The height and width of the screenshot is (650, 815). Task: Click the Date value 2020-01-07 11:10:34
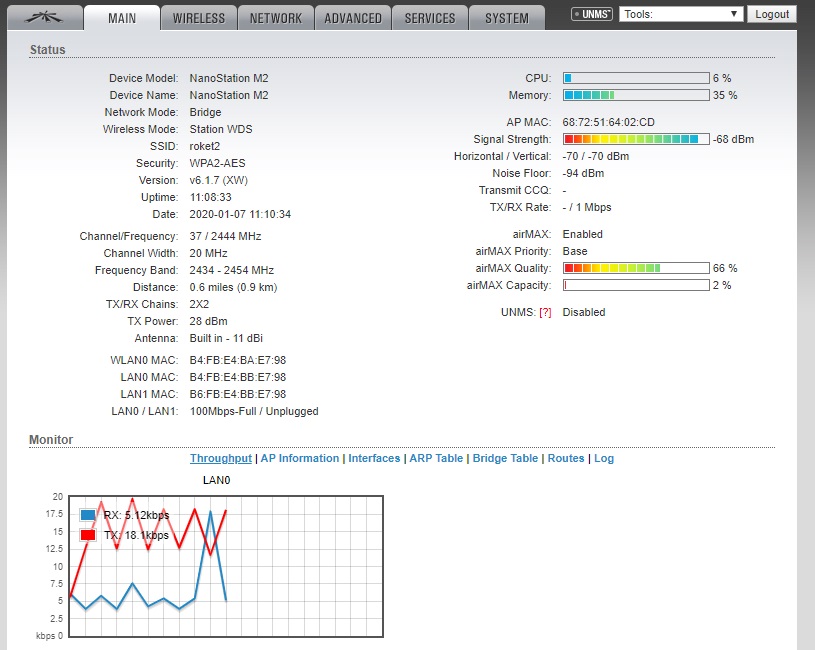tap(240, 214)
